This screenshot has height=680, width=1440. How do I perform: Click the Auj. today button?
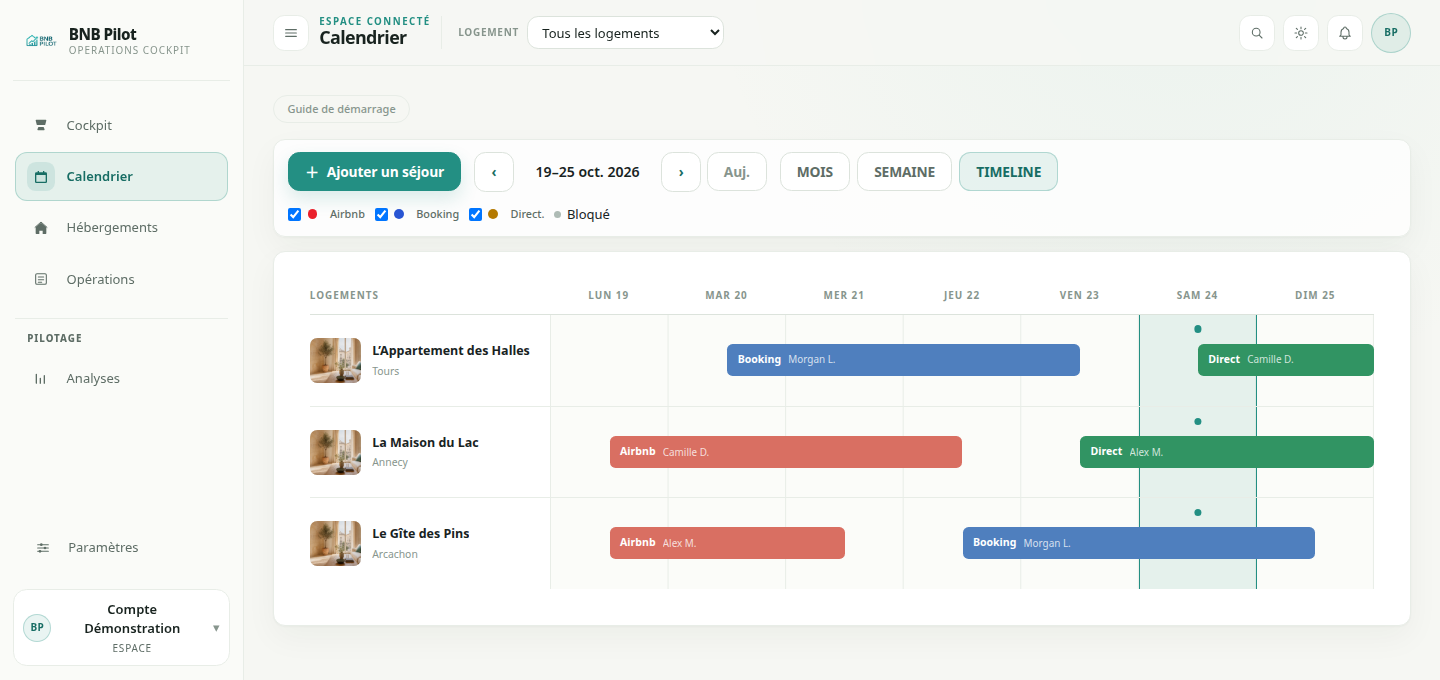737,172
